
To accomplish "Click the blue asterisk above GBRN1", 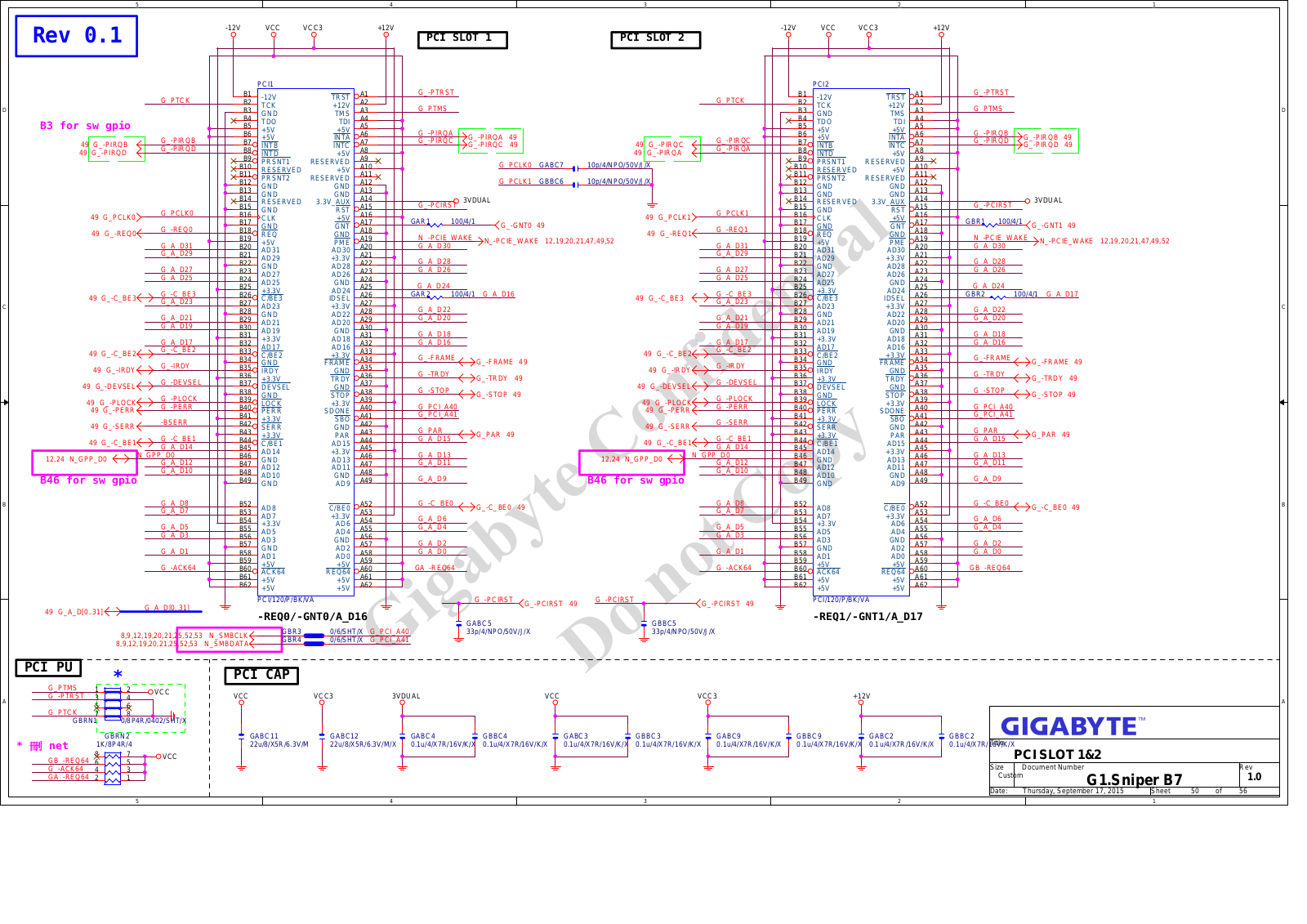I will coord(118,675).
